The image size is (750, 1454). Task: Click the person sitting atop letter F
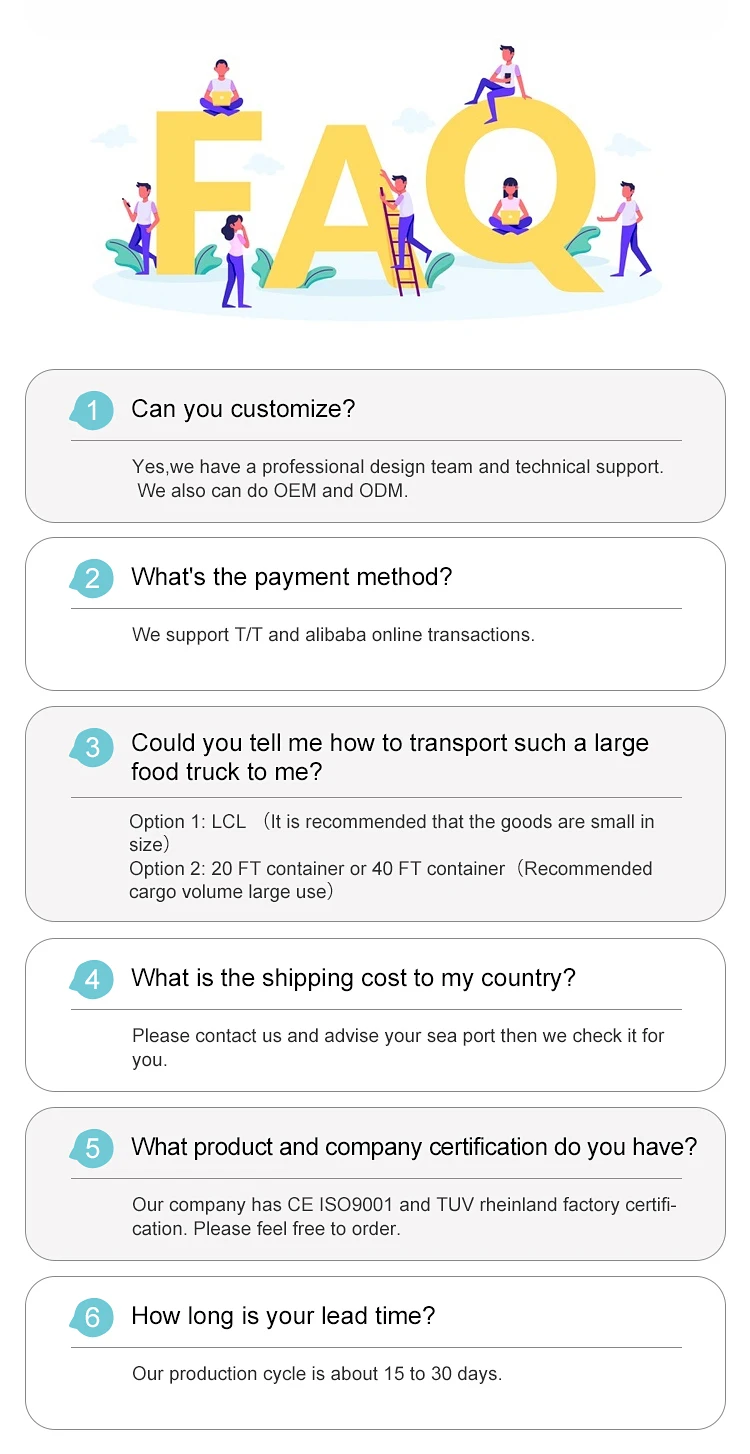click(x=221, y=89)
